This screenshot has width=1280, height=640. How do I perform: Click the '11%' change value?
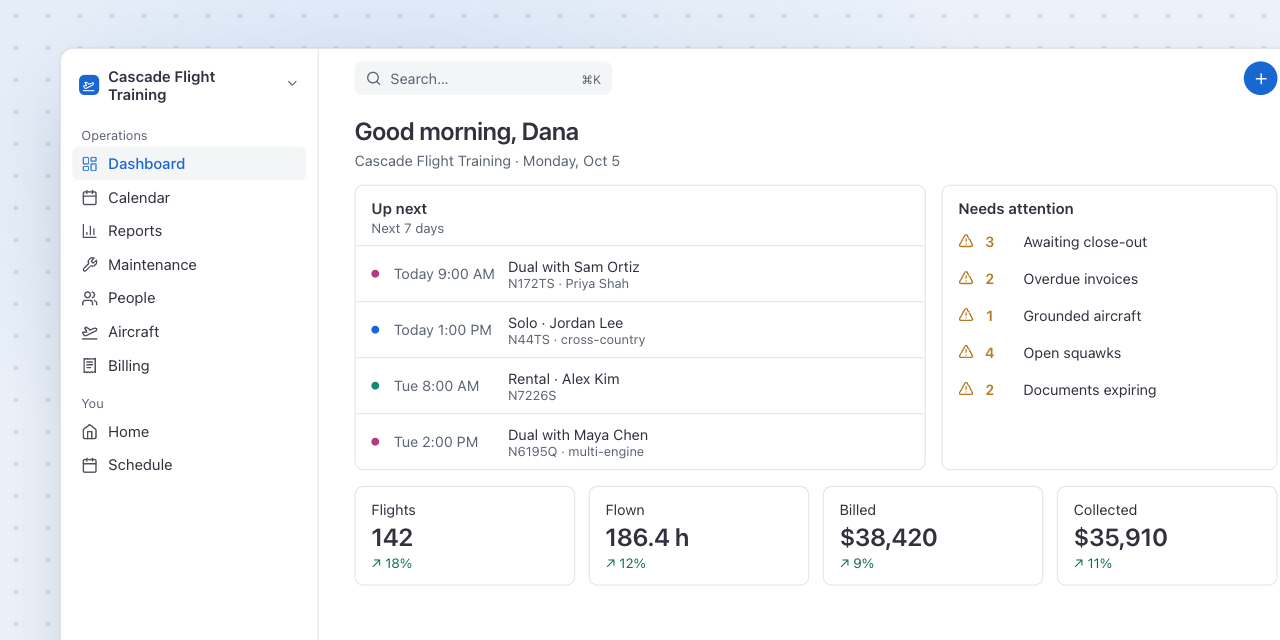1100,564
